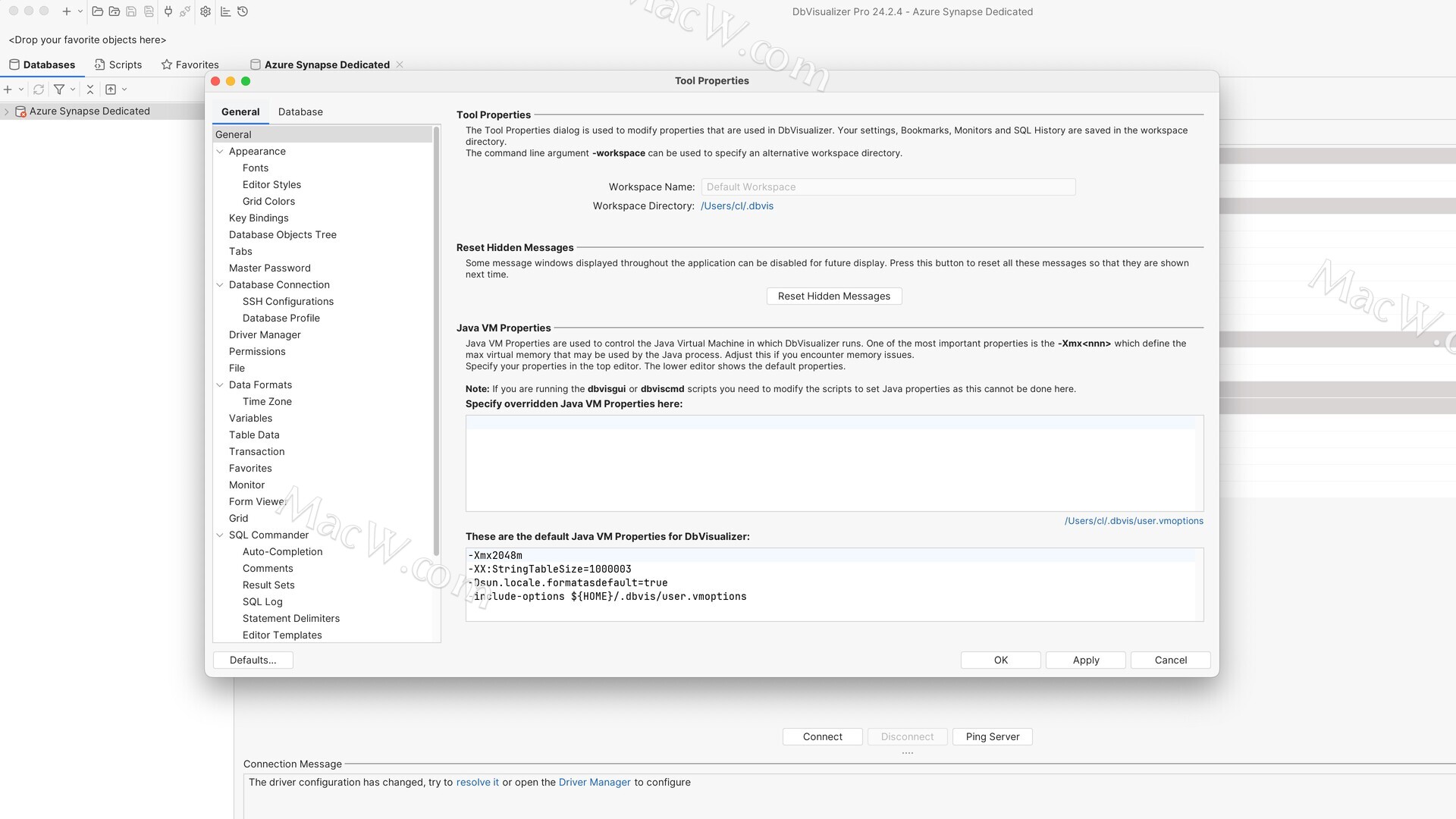The width and height of the screenshot is (1456, 819).
Task: Click the overridden Java VM Properties editor
Action: 834,463
